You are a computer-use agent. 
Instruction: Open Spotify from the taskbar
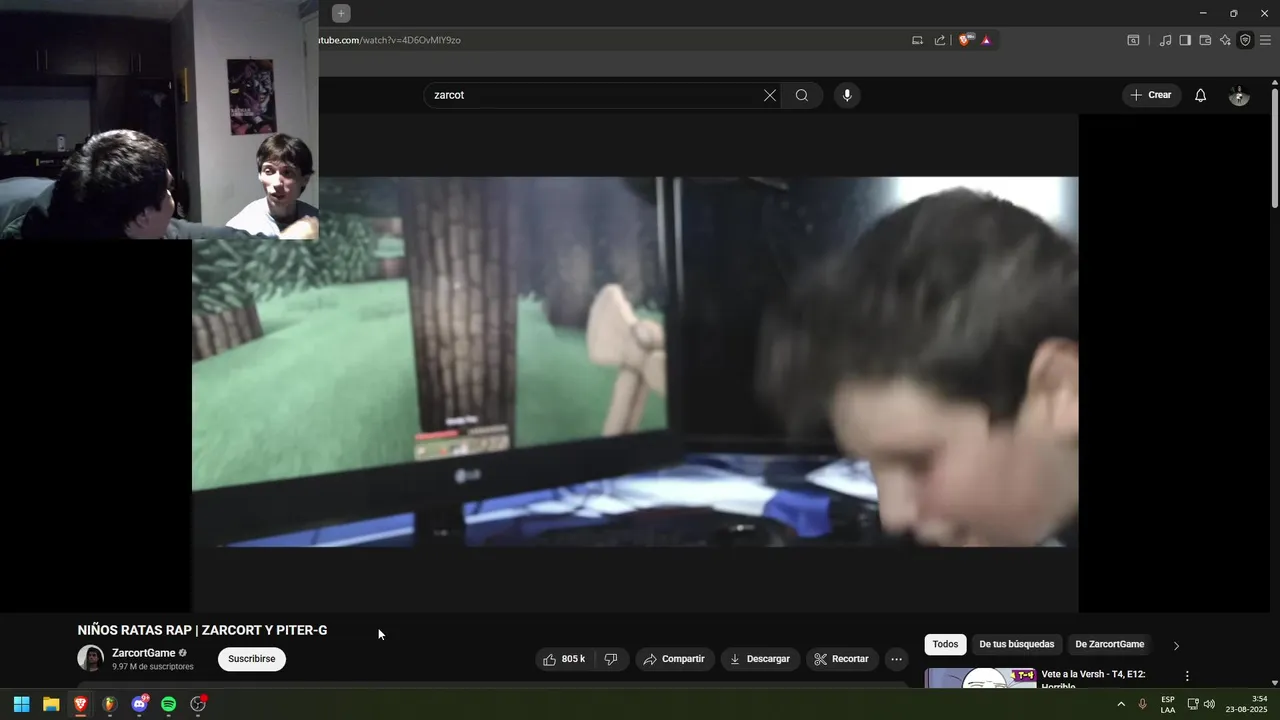168,704
